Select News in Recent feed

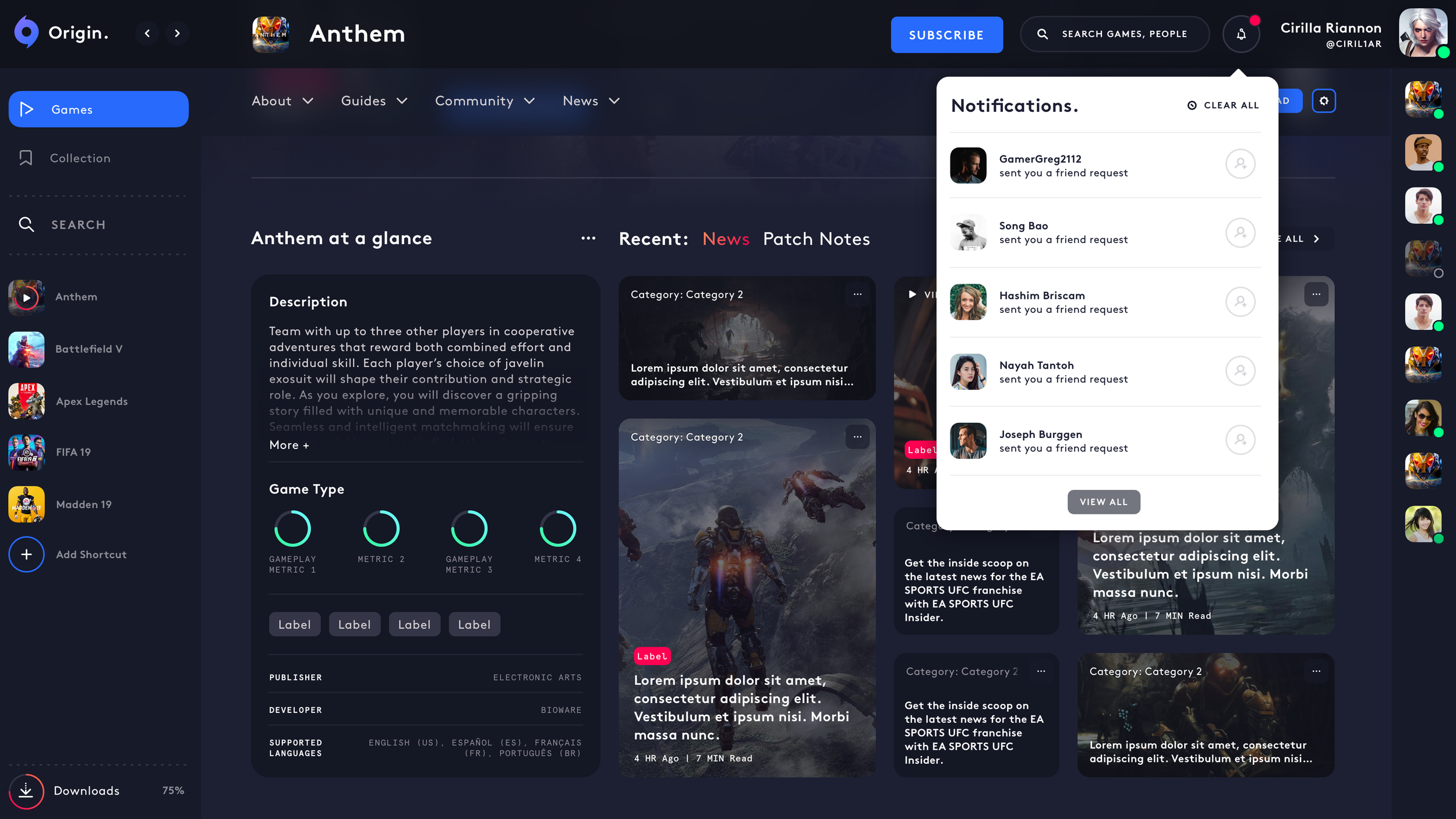(725, 239)
